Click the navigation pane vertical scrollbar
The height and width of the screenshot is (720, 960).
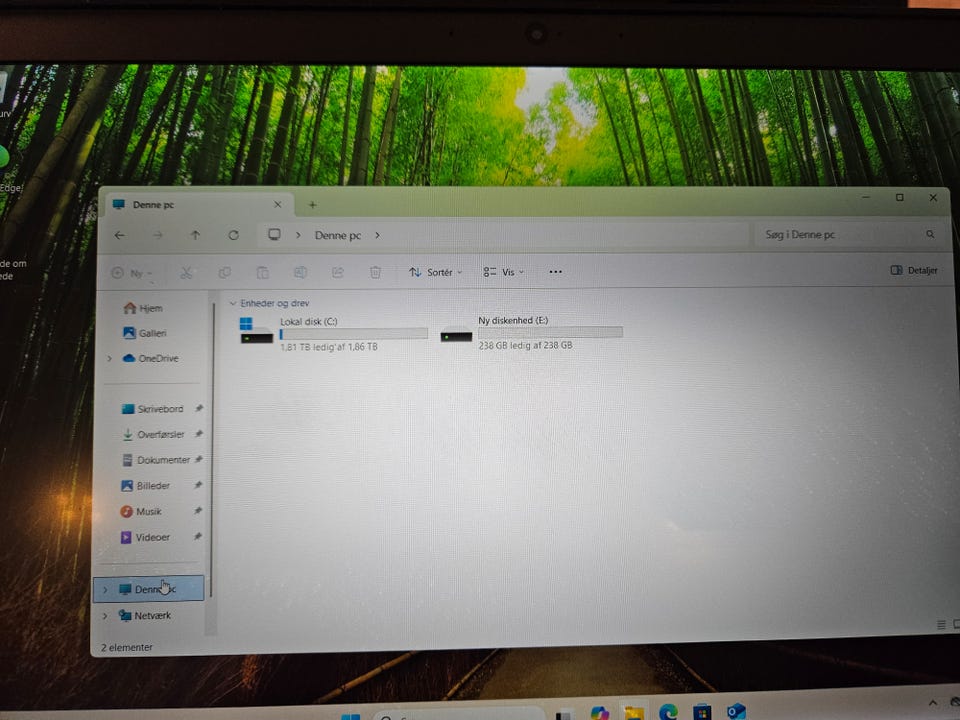212,450
